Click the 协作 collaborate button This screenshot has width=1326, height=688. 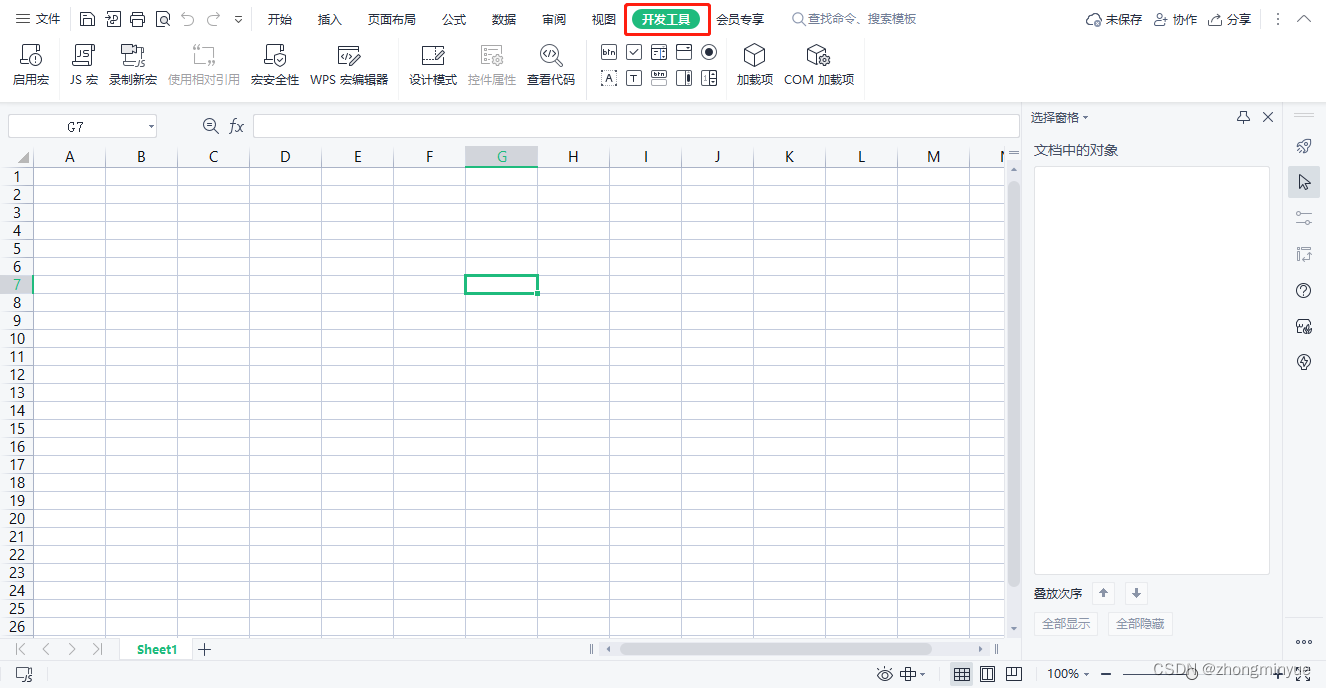pyautogui.click(x=1175, y=19)
